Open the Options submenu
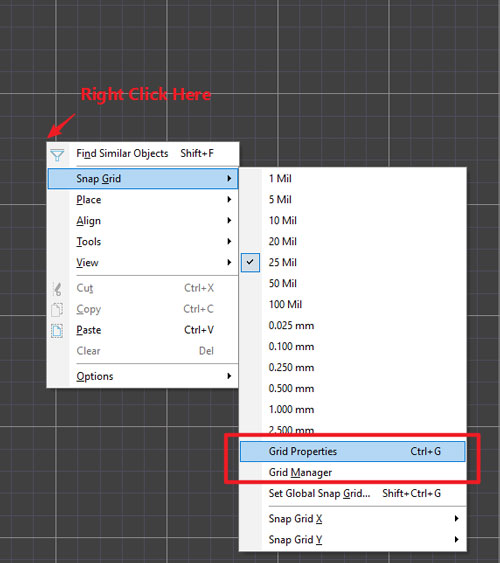 pyautogui.click(x=143, y=376)
